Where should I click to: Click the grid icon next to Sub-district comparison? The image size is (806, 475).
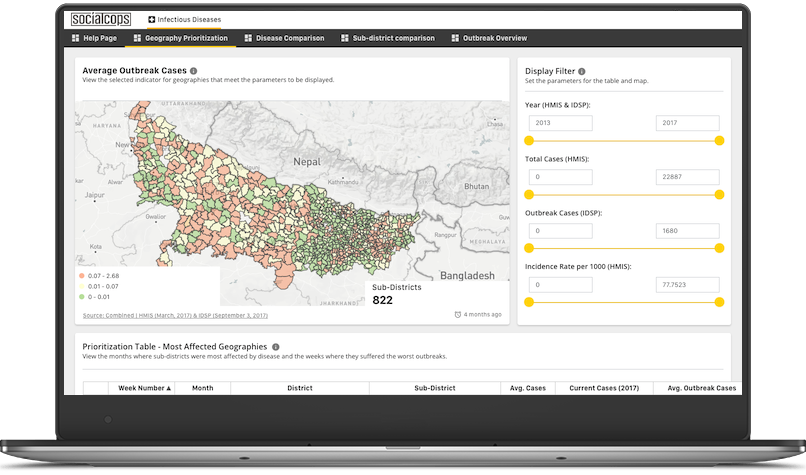click(345, 38)
